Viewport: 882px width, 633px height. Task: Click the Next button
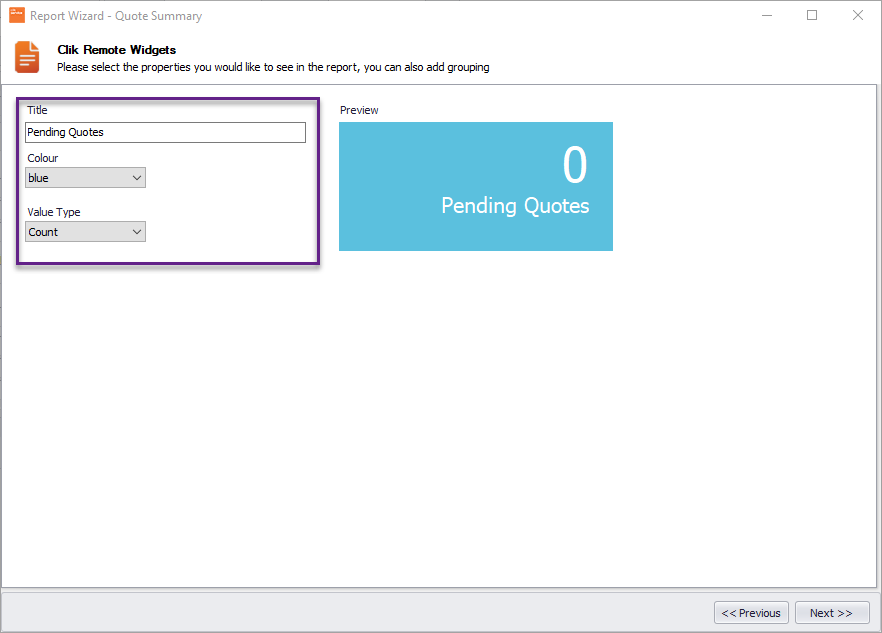[832, 612]
